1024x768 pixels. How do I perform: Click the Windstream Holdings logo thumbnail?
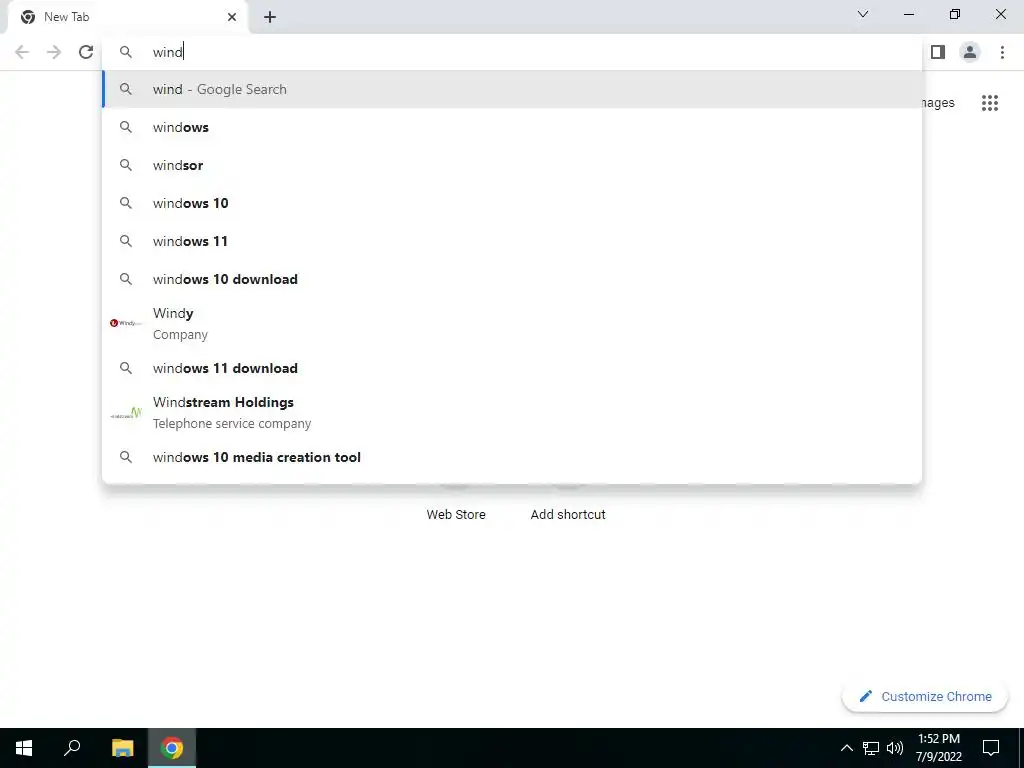tap(125, 413)
